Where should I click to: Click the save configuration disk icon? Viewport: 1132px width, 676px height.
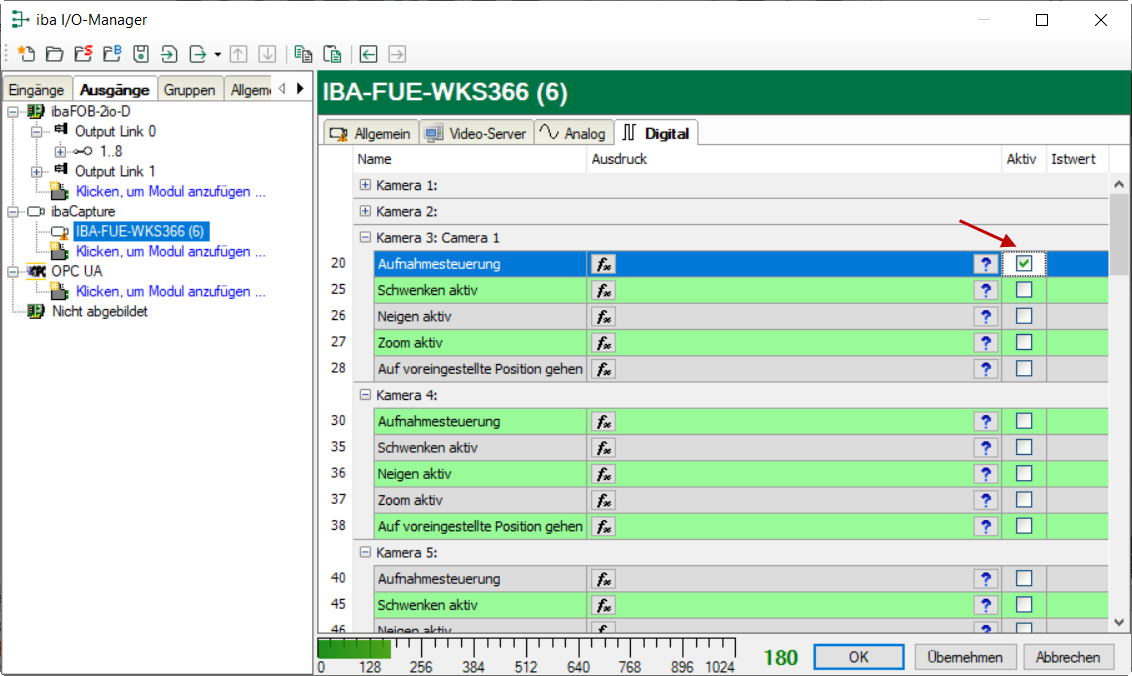(x=141, y=54)
